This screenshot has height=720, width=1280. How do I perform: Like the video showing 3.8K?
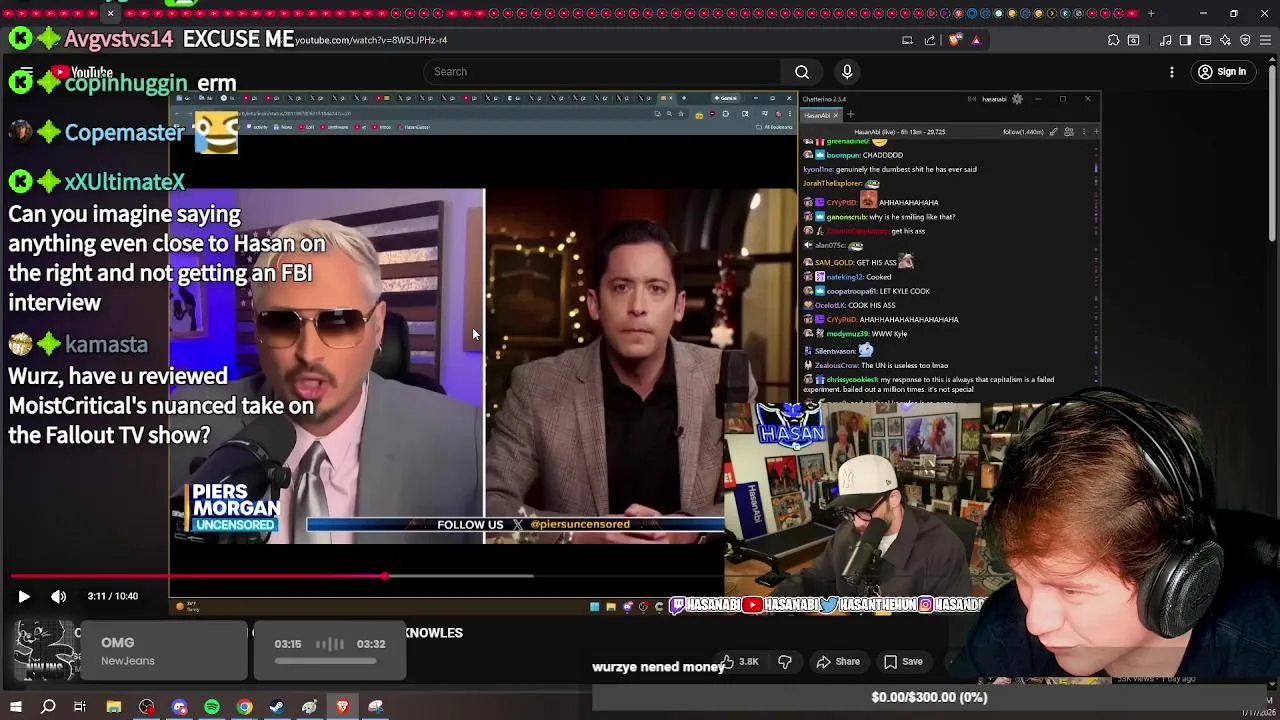[x=739, y=662]
